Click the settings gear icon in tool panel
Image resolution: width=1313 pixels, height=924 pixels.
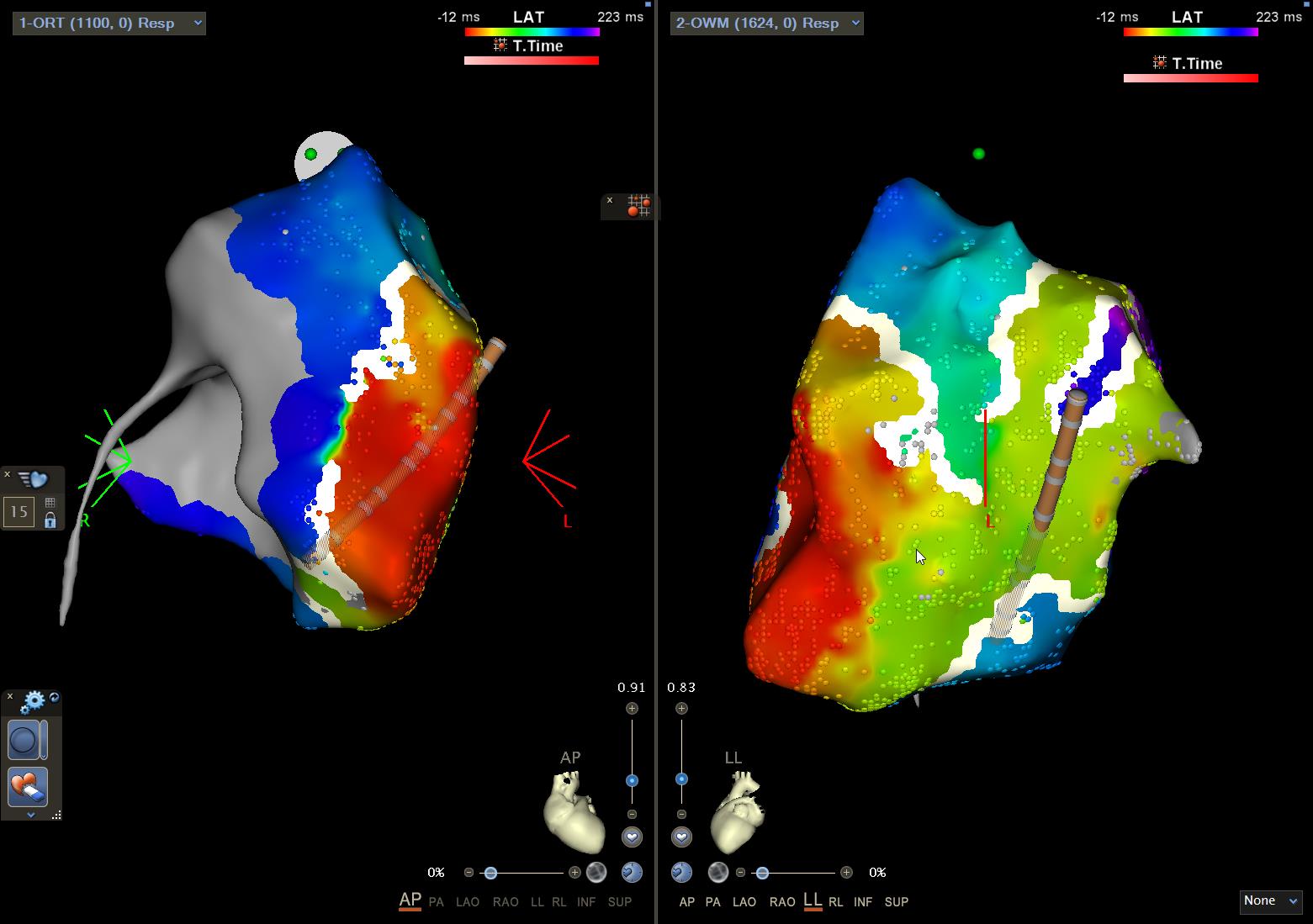tap(34, 700)
